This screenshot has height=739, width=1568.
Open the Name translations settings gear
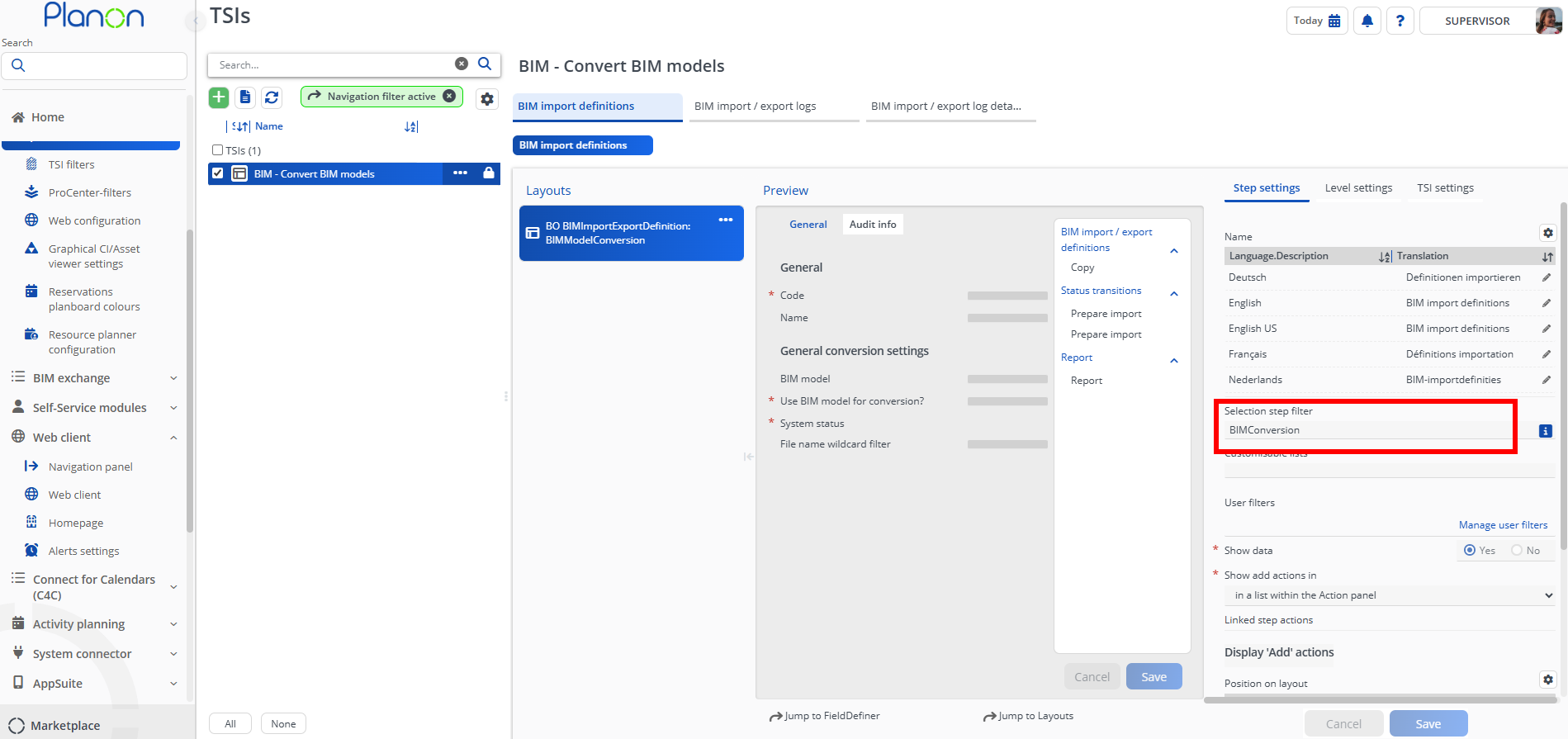1548,233
